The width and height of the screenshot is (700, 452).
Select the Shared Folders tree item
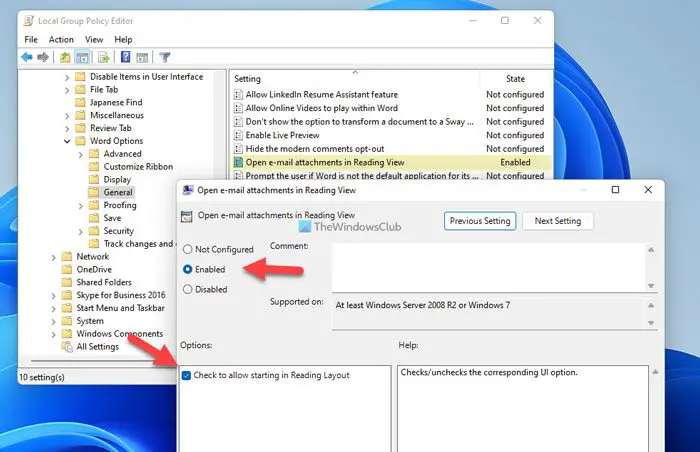tap(104, 282)
